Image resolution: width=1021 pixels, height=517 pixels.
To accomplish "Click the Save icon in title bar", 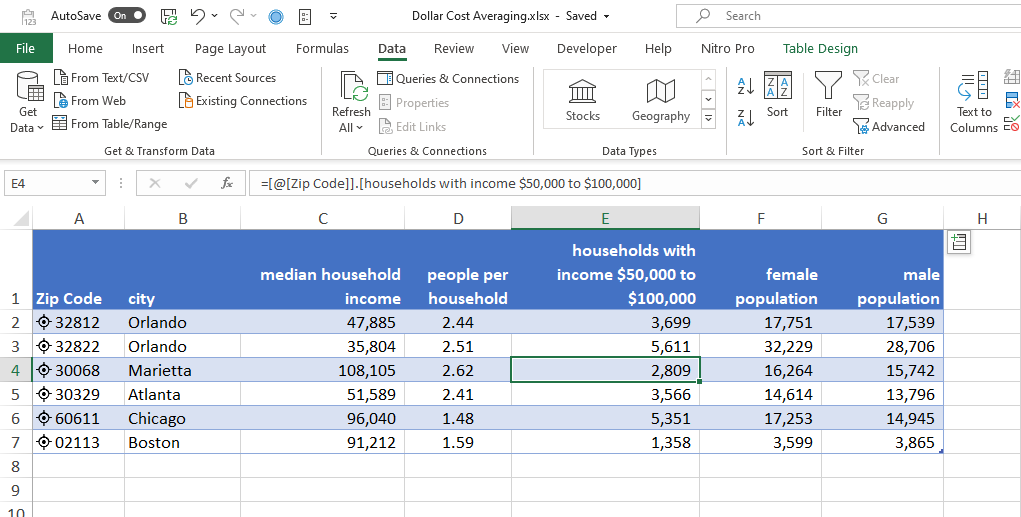I will coord(169,16).
